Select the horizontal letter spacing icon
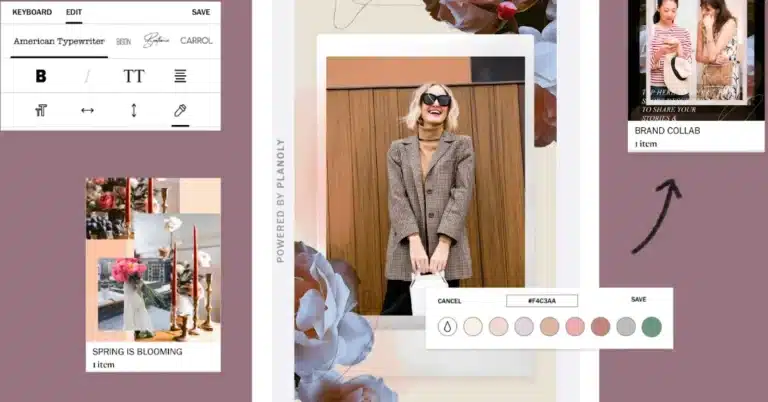Screen dimensions: 768x402 [x=87, y=110]
